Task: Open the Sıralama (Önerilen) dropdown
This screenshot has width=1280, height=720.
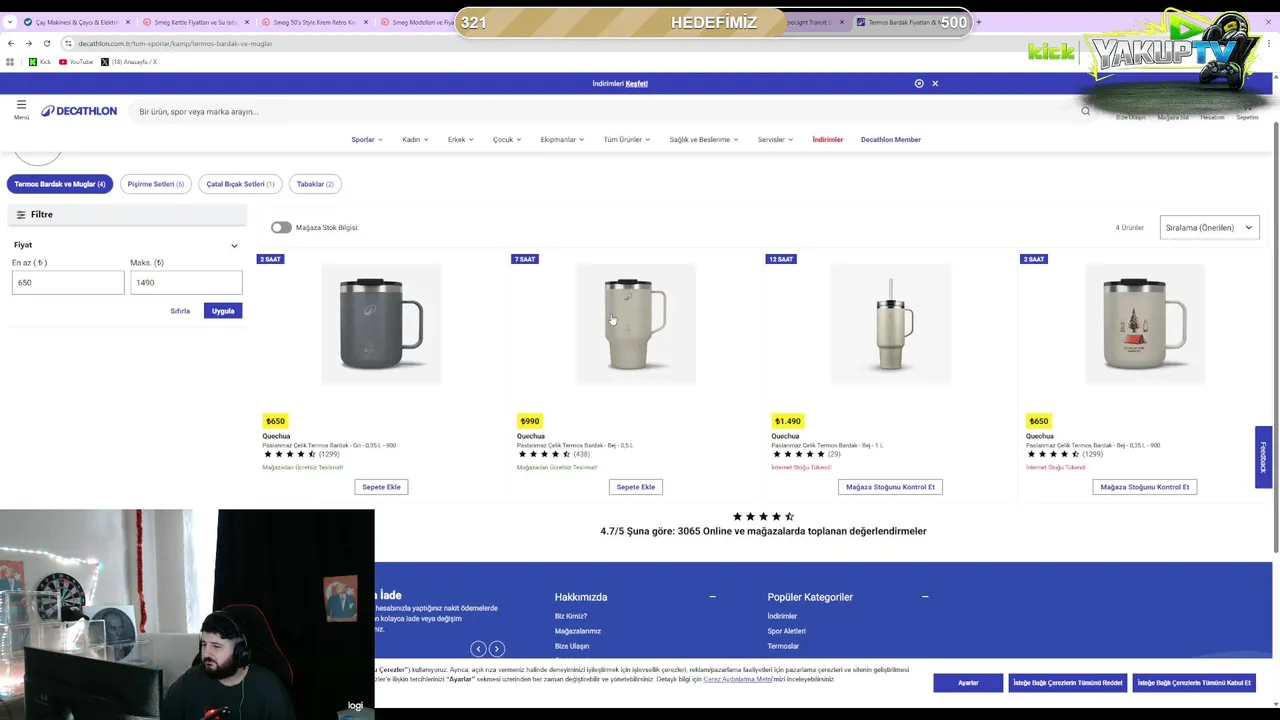Action: pyautogui.click(x=1209, y=228)
